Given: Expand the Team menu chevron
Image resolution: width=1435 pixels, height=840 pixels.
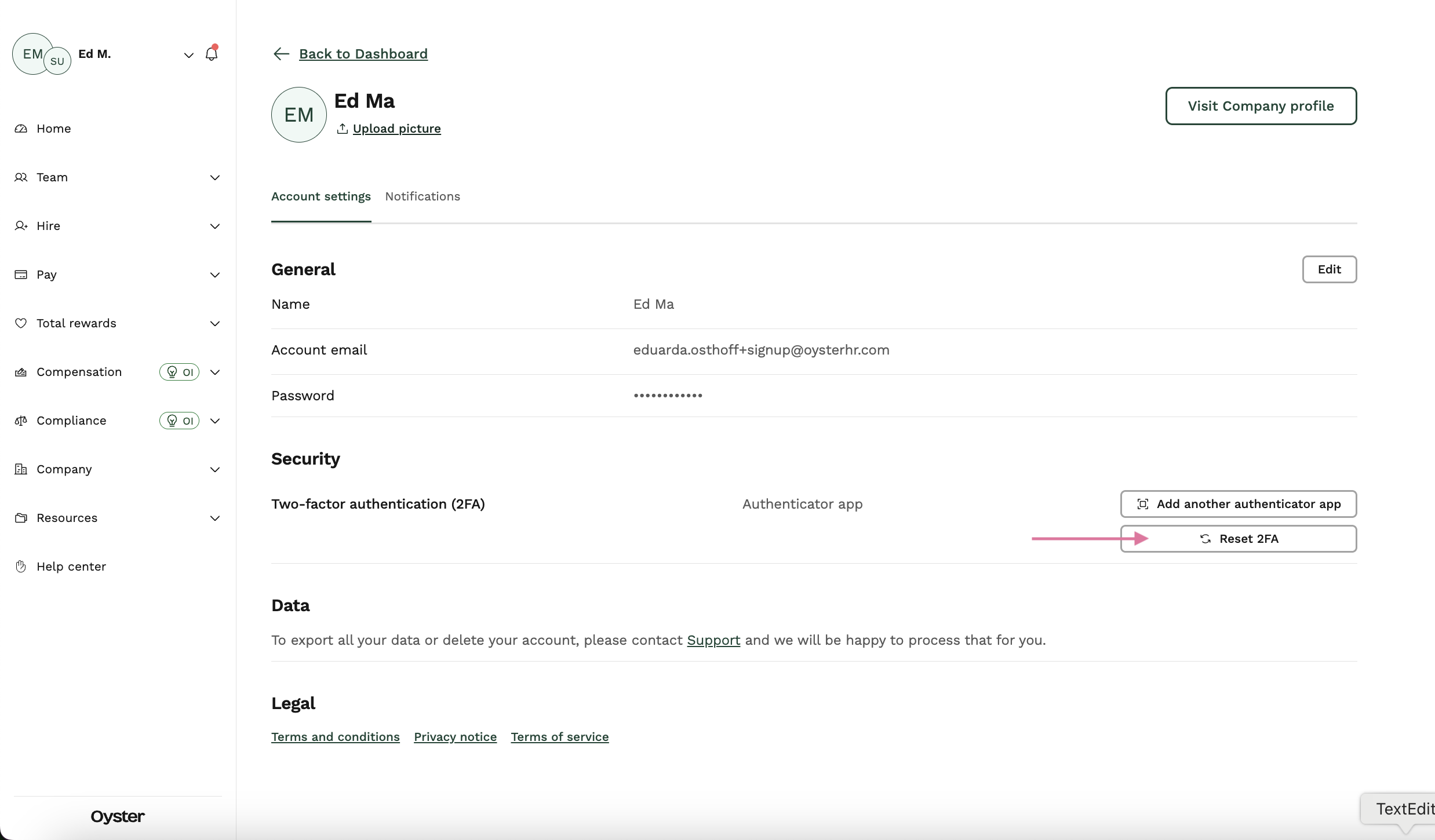Looking at the screenshot, I should [x=215, y=177].
